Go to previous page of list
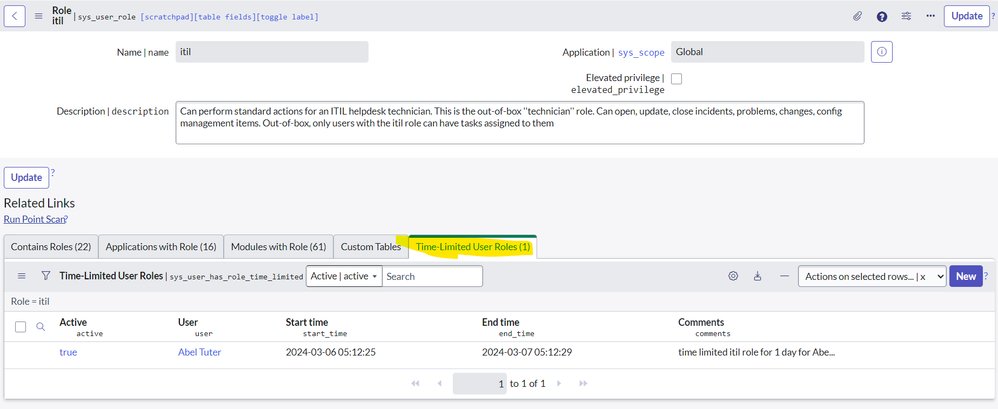 439,384
